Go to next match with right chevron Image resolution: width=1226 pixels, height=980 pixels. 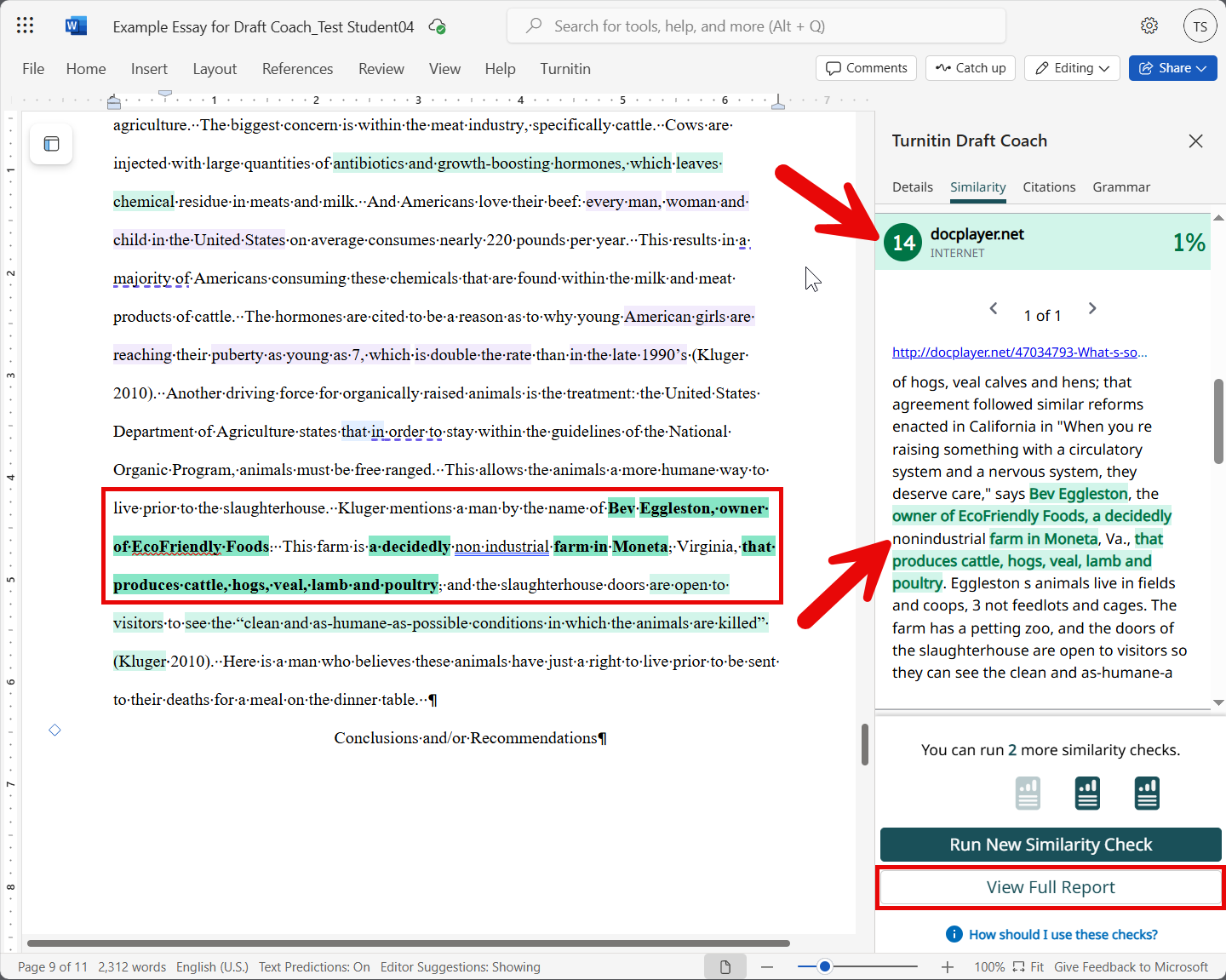(x=1092, y=308)
